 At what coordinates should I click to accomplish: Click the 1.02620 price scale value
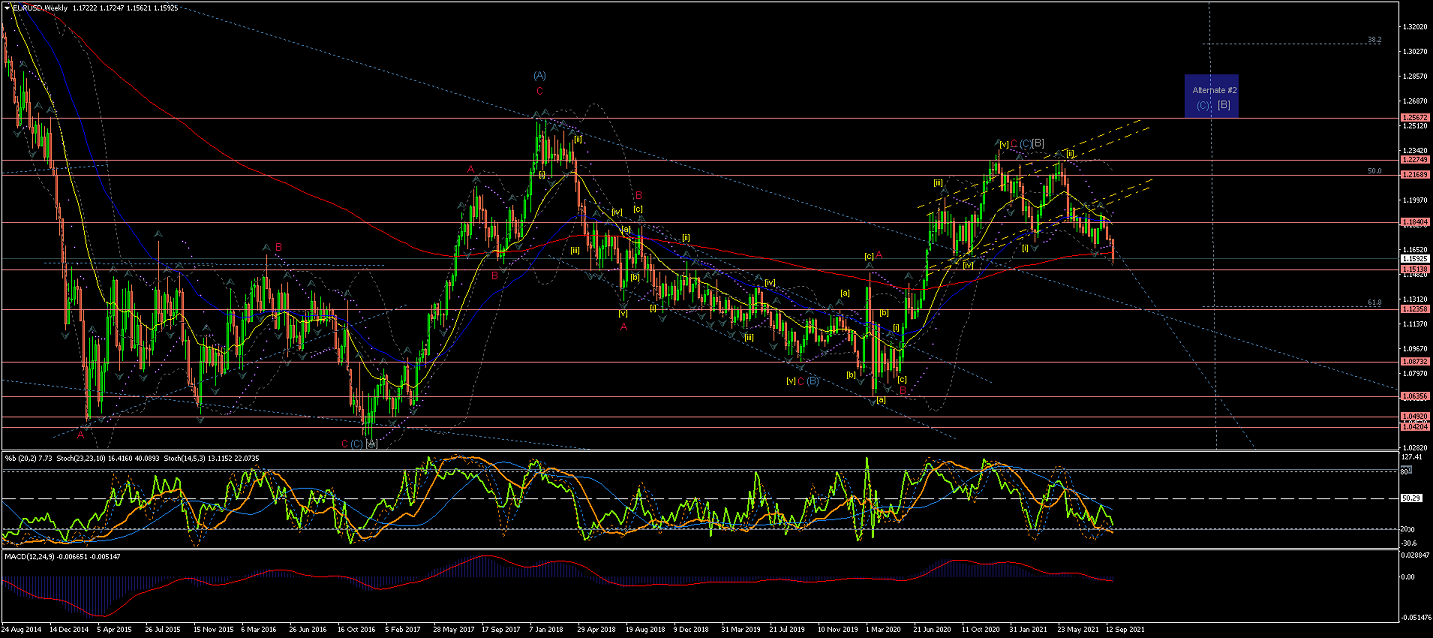[x=1414, y=448]
